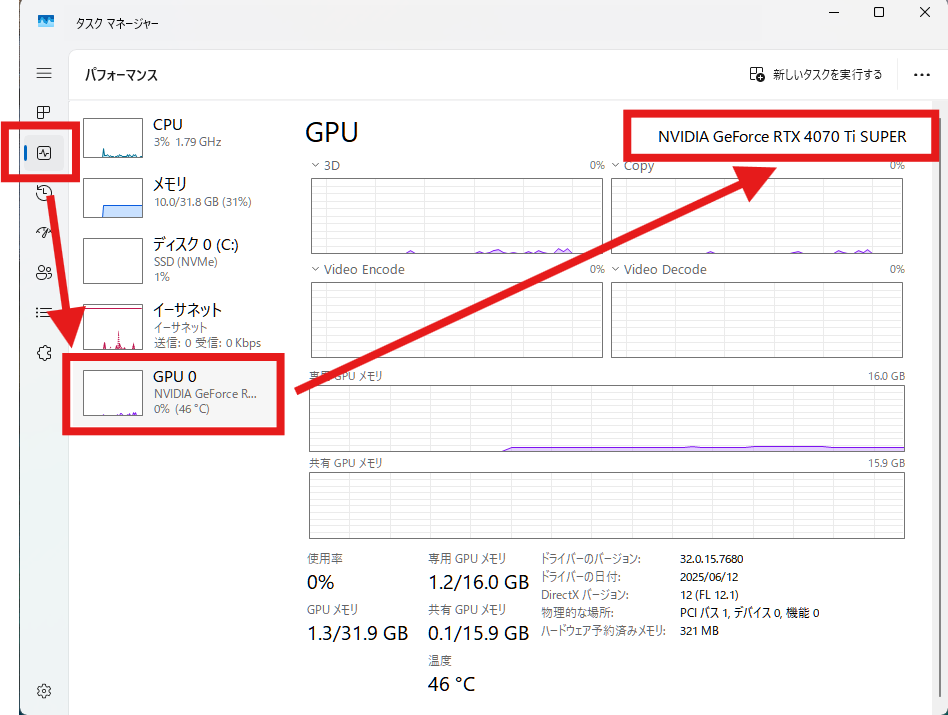This screenshot has height=715, width=948.
Task: Open the three-dots more options menu
Action: point(922,74)
